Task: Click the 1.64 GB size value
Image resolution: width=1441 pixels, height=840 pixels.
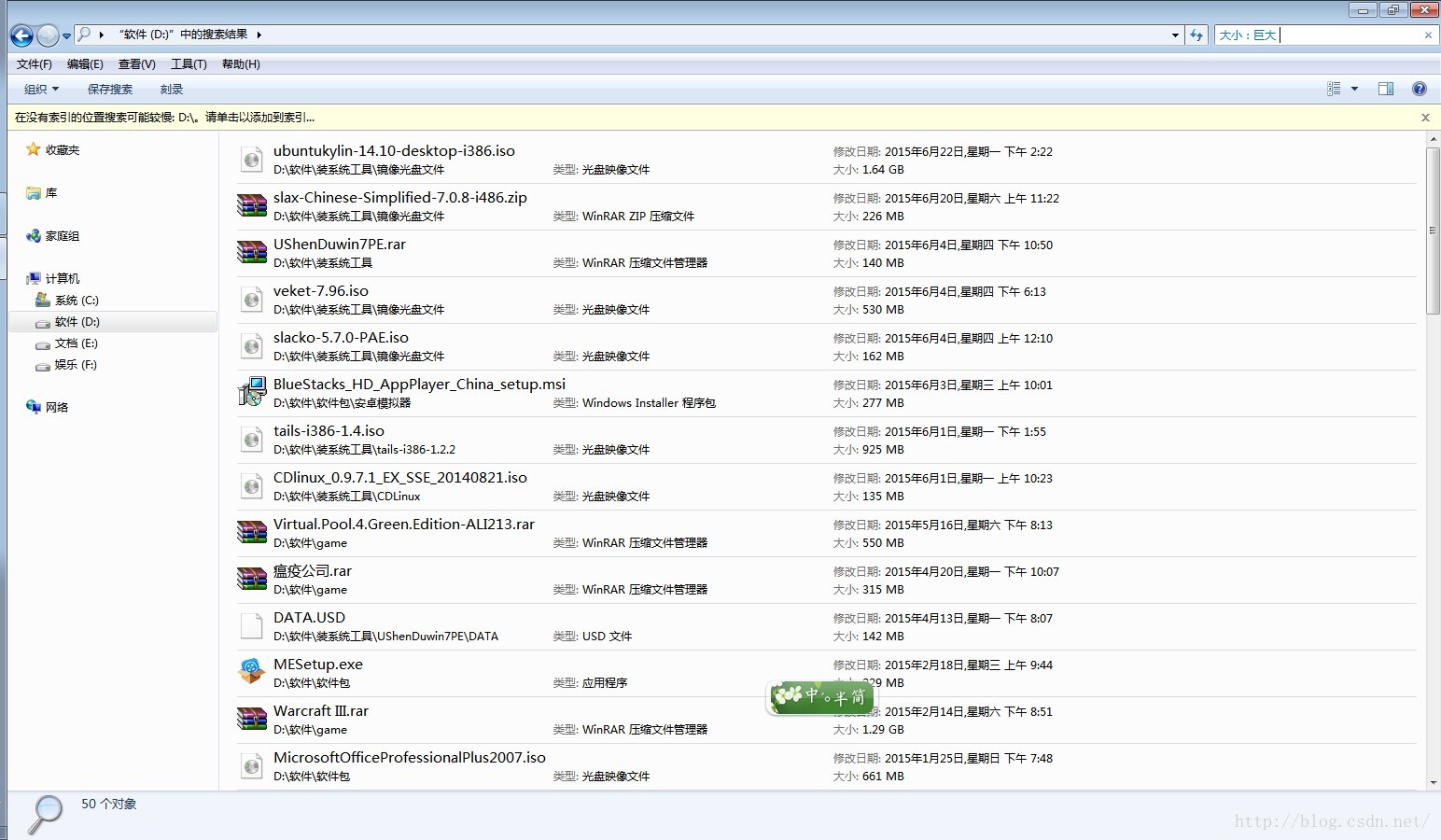Action: click(x=883, y=170)
